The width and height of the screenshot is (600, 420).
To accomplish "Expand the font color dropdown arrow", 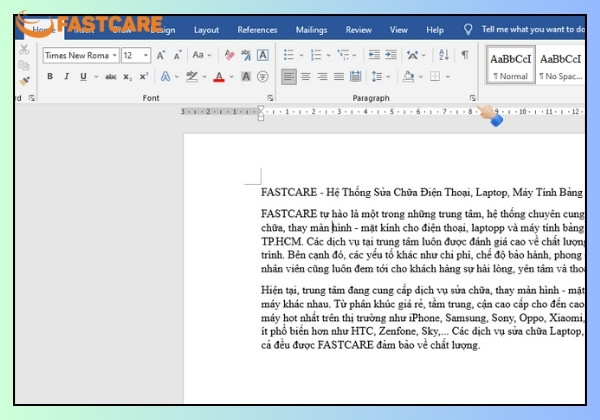I will pyautogui.click(x=232, y=77).
